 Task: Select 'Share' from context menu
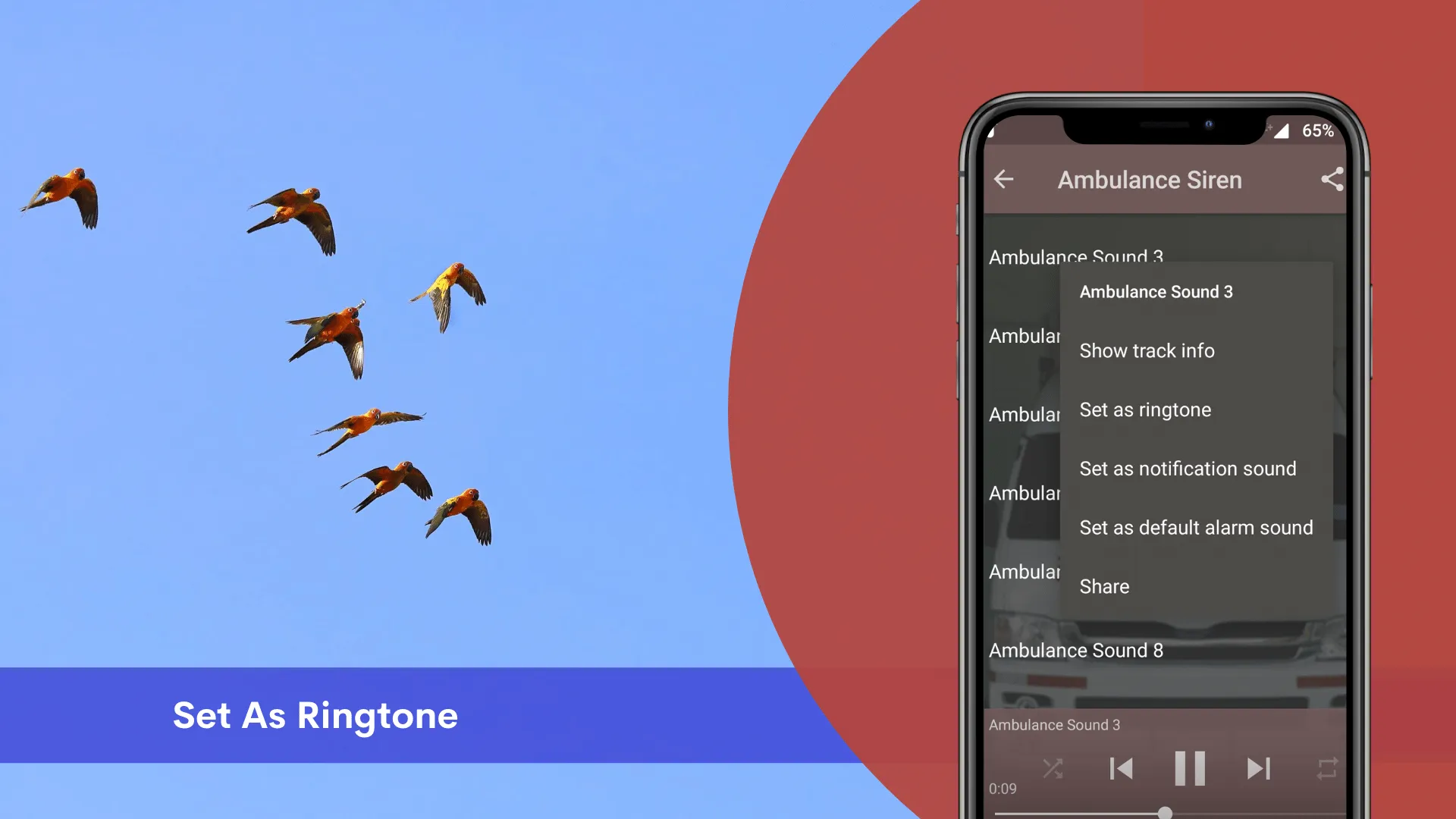tap(1105, 586)
